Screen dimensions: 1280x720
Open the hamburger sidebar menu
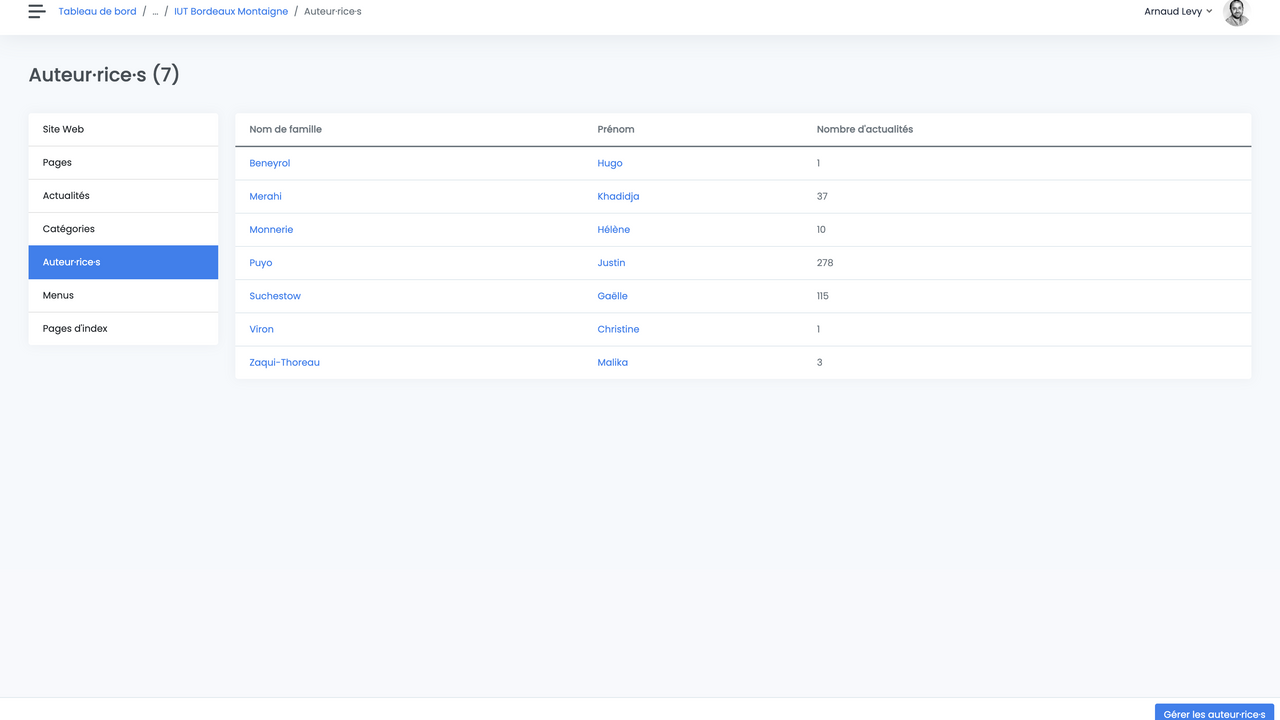pos(37,12)
